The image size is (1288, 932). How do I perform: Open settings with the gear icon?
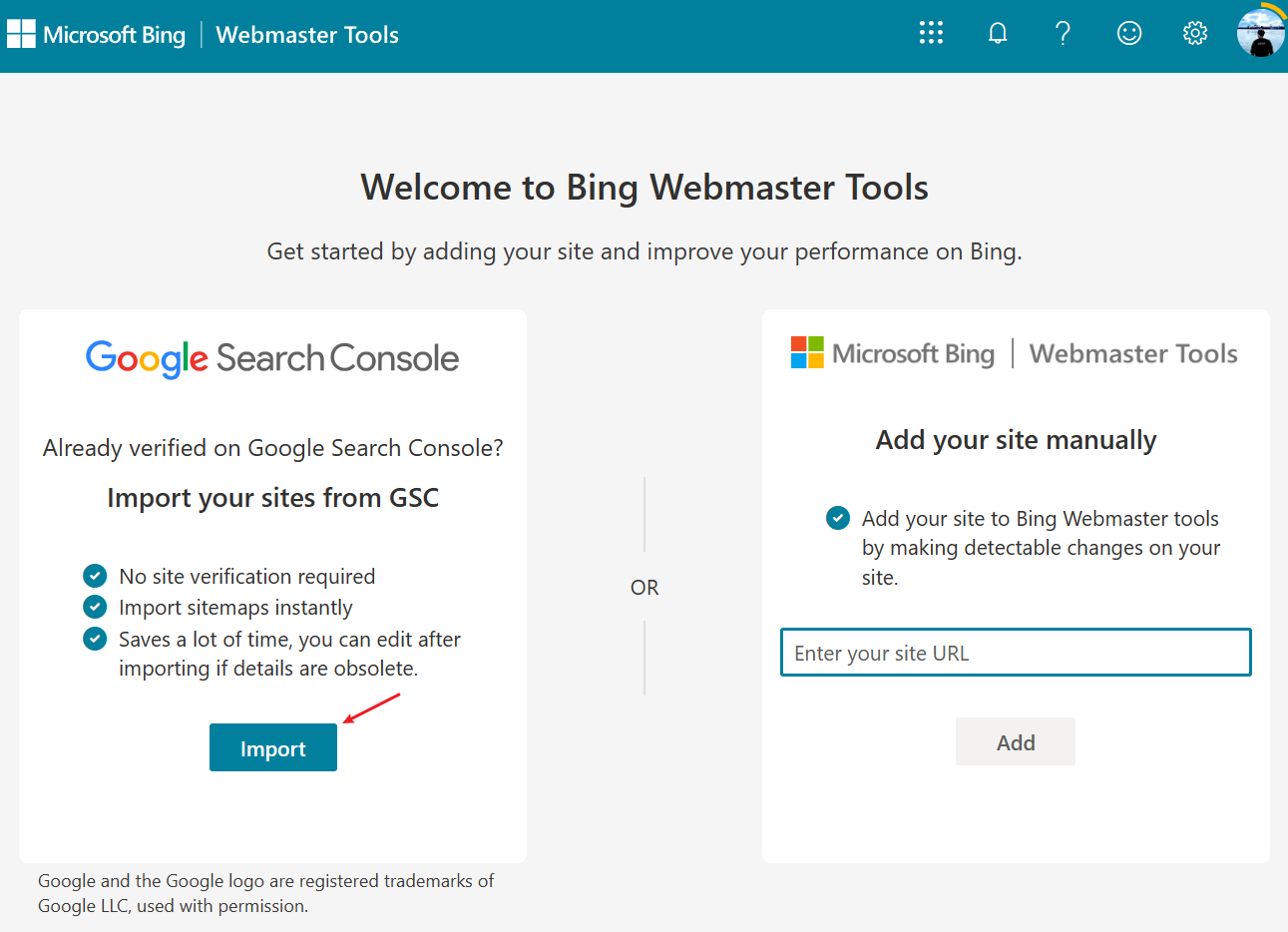click(1194, 33)
